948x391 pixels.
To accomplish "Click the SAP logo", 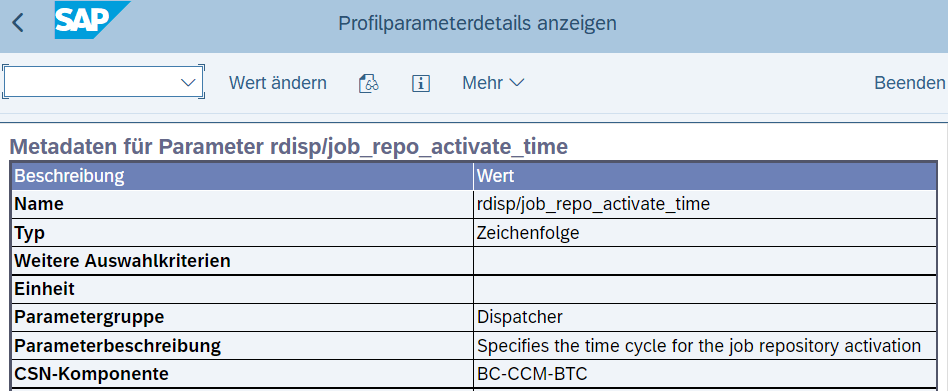I will [92, 21].
